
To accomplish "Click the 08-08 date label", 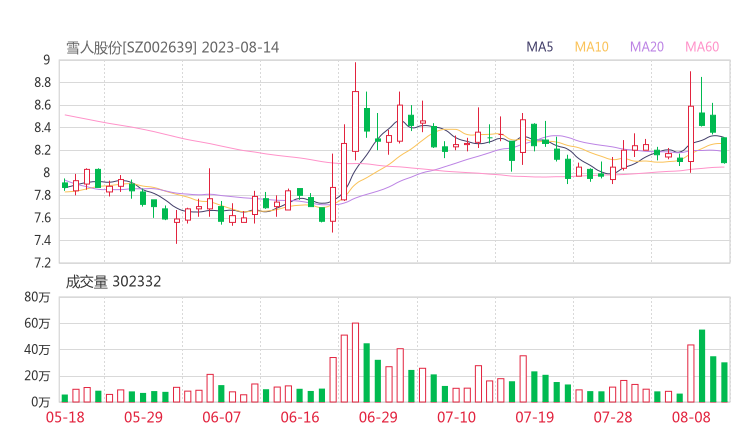I will pos(691,417).
